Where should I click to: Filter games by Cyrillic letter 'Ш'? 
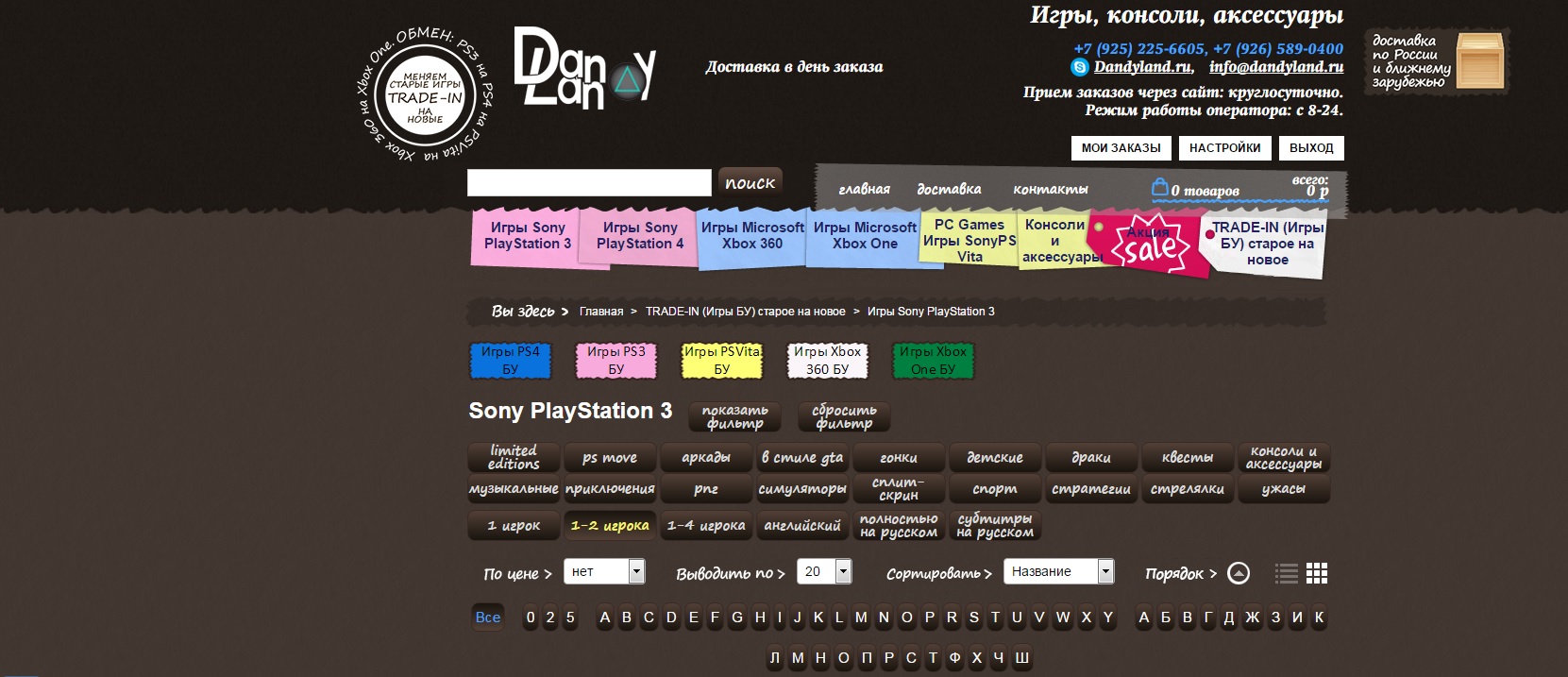(1021, 658)
